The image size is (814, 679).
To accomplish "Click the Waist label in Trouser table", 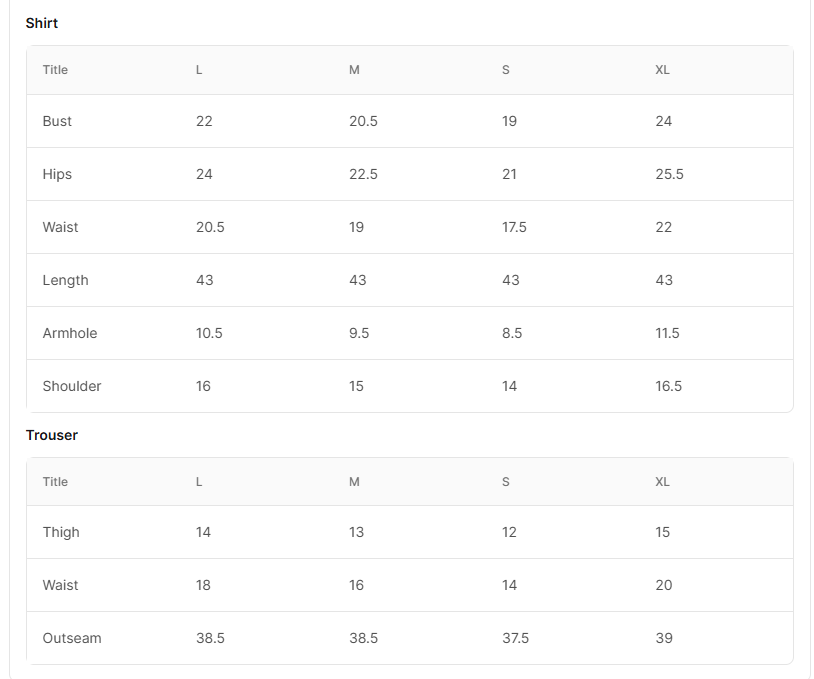I will [x=60, y=585].
